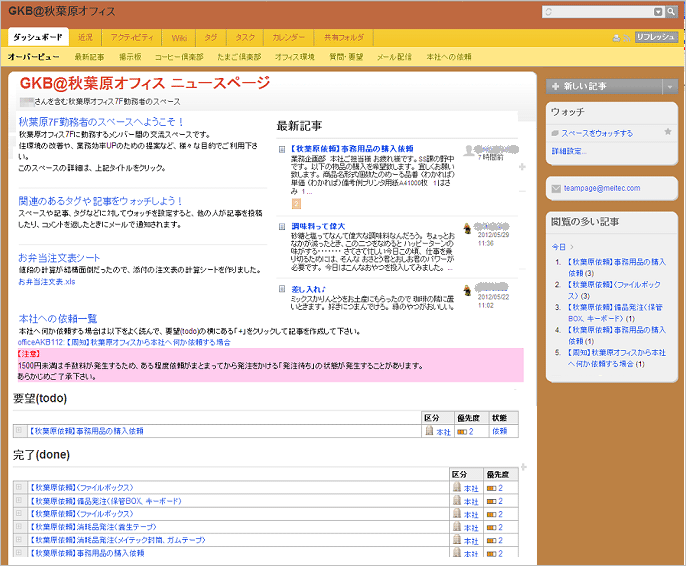Click priority icon in 養生テープ row
The image size is (686, 566).
click(491, 528)
